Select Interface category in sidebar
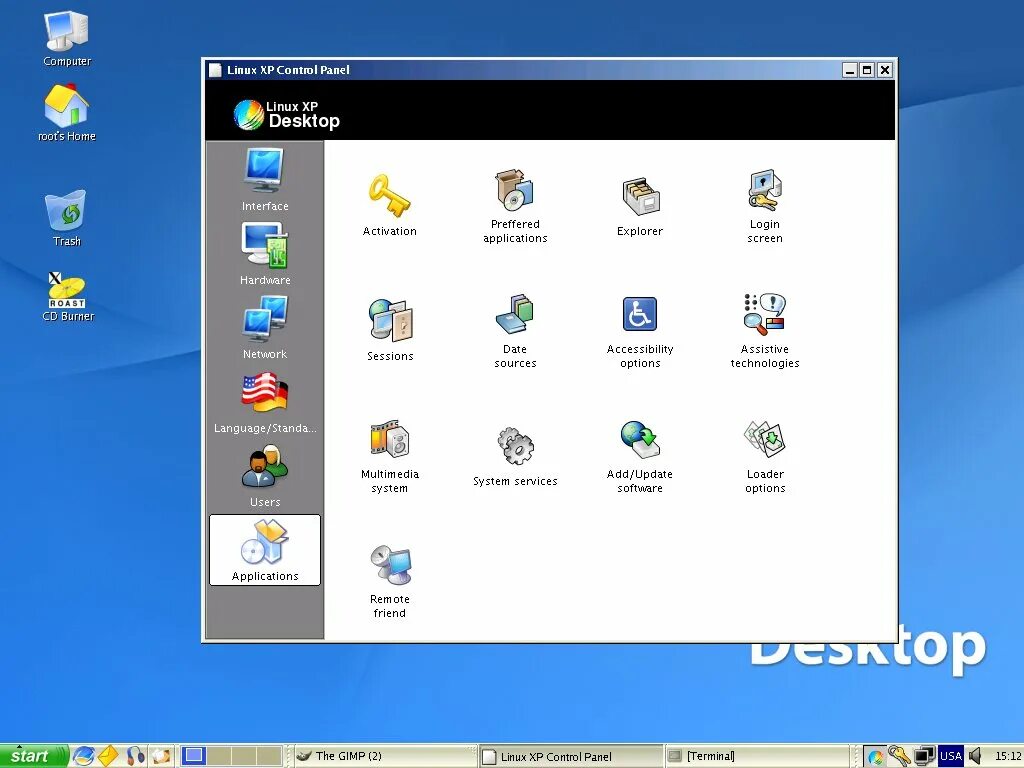 tap(265, 178)
